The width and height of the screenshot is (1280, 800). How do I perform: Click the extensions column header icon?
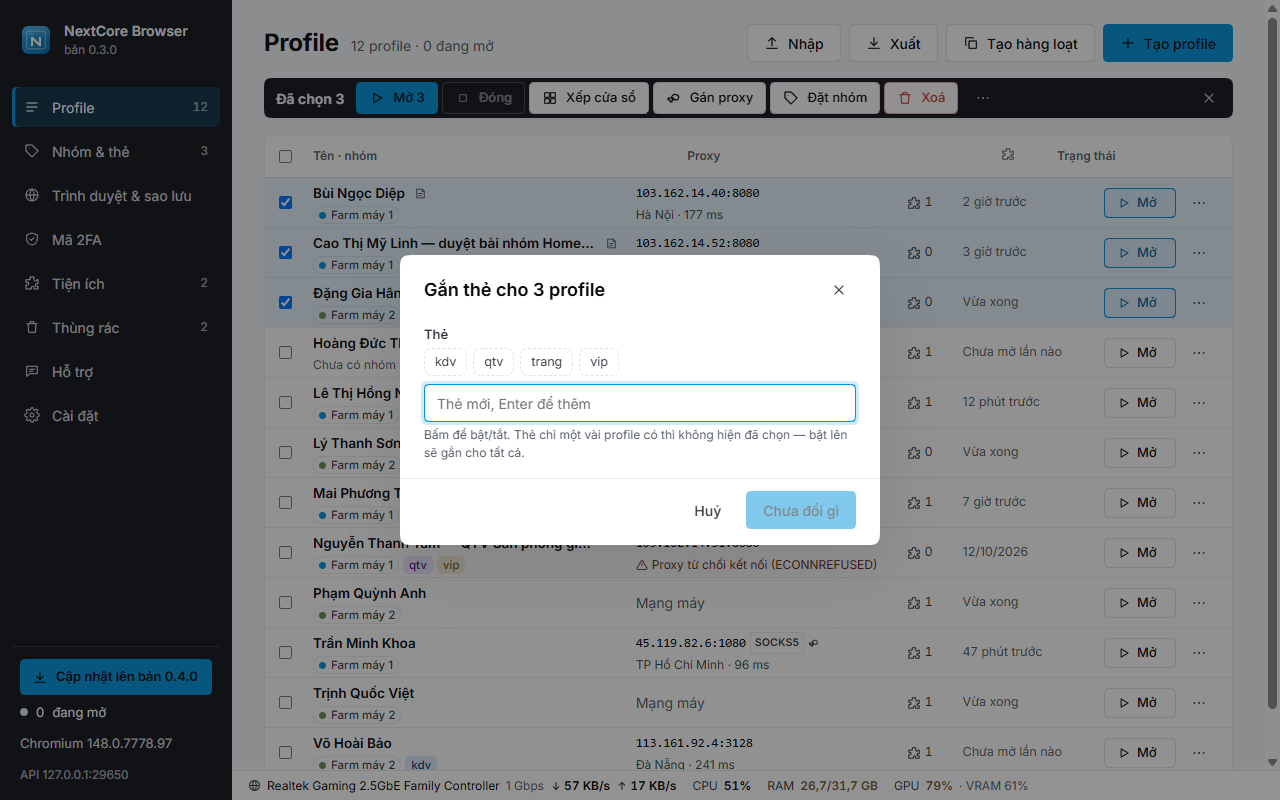pos(1007,155)
